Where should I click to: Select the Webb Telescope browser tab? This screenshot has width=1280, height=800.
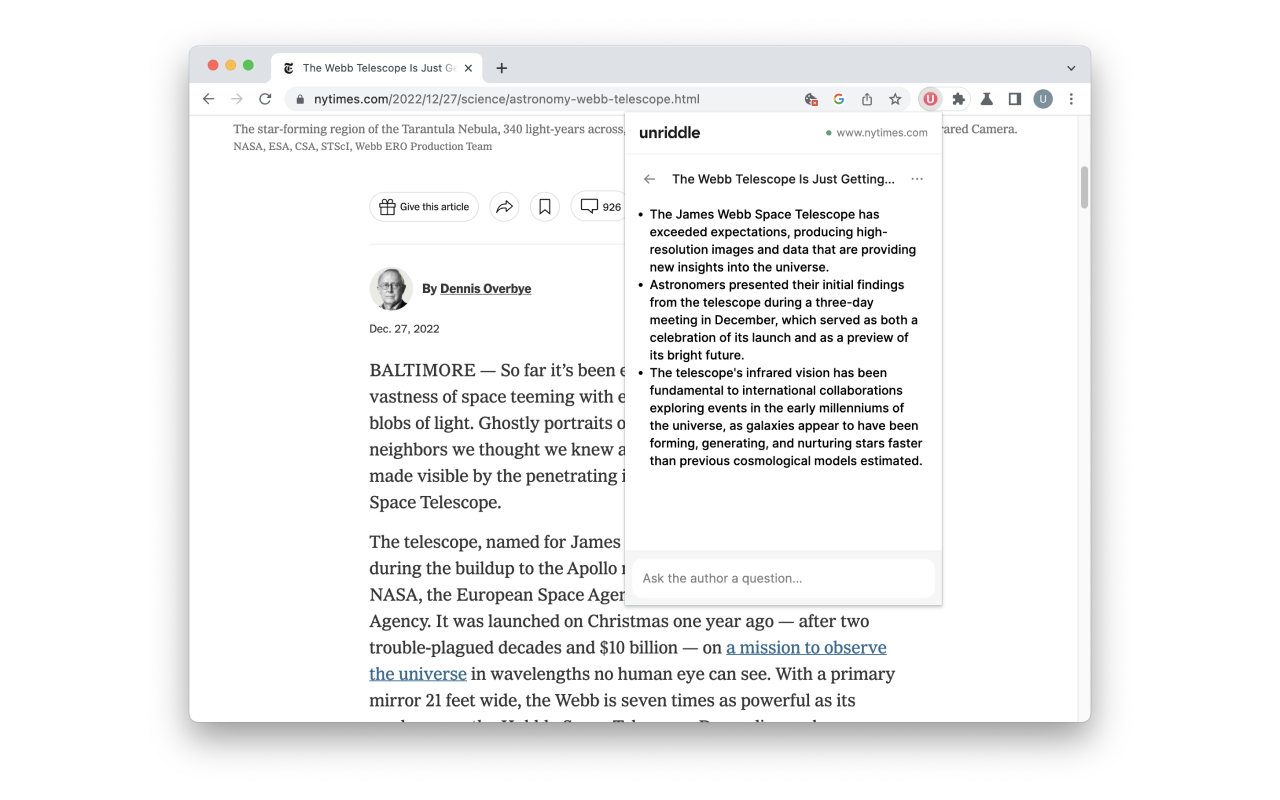(377, 68)
